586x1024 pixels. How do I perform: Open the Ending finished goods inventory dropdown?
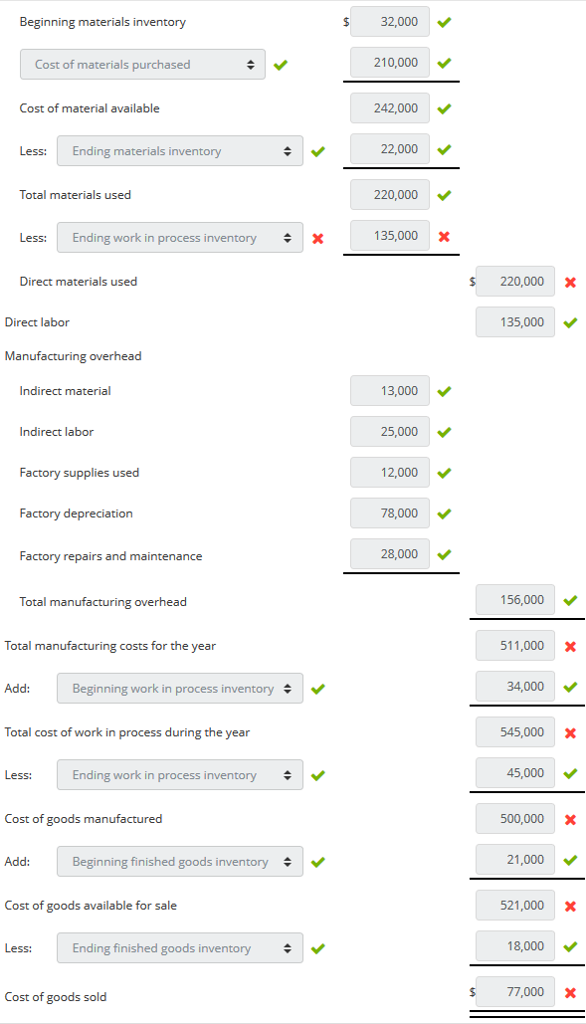[180, 947]
